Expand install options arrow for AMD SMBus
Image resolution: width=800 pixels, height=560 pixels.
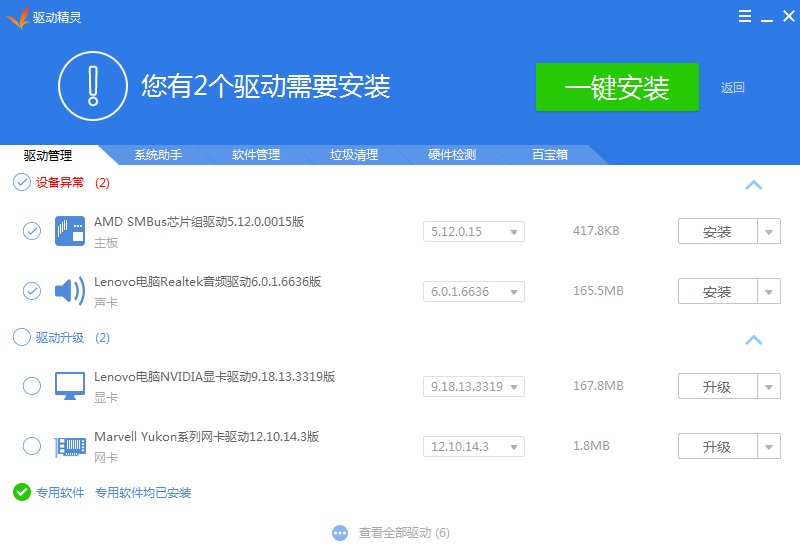tap(769, 232)
